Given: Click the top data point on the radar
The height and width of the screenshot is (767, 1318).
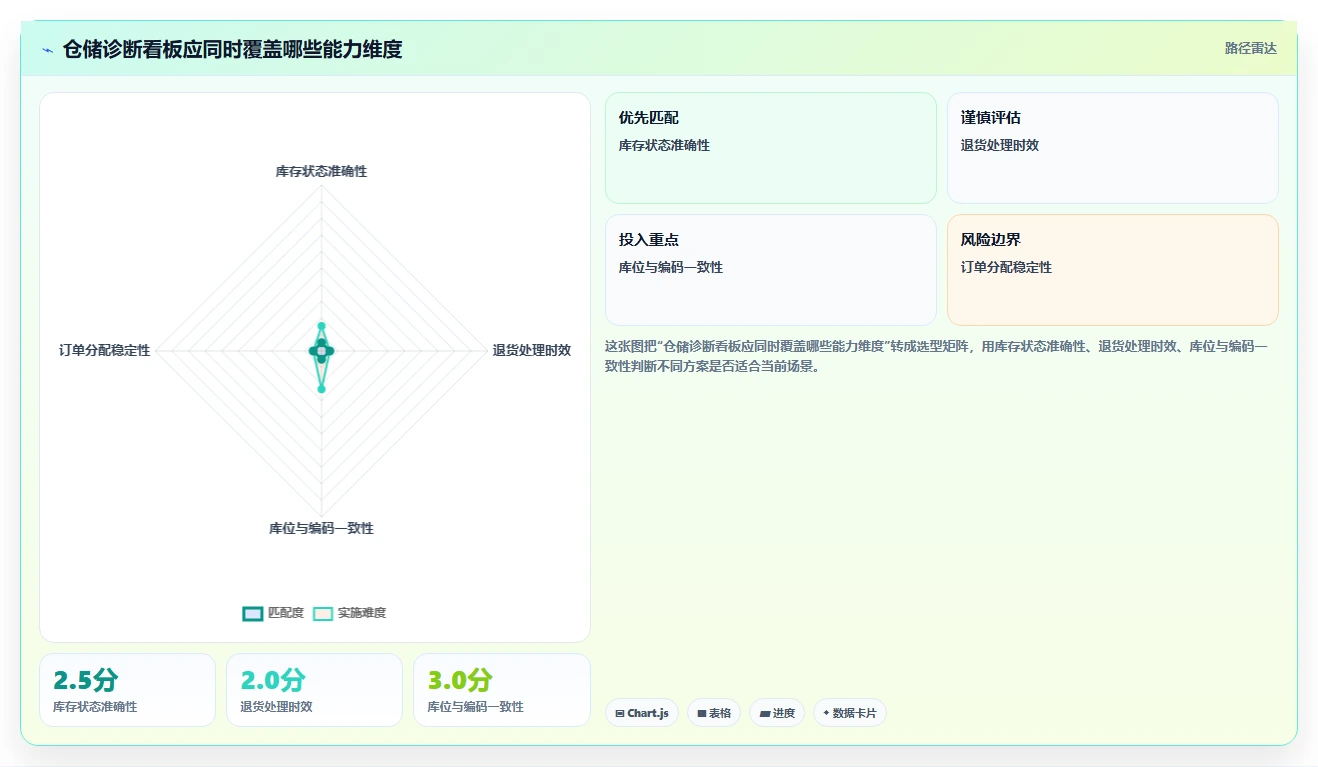Looking at the screenshot, I should [x=321, y=326].
